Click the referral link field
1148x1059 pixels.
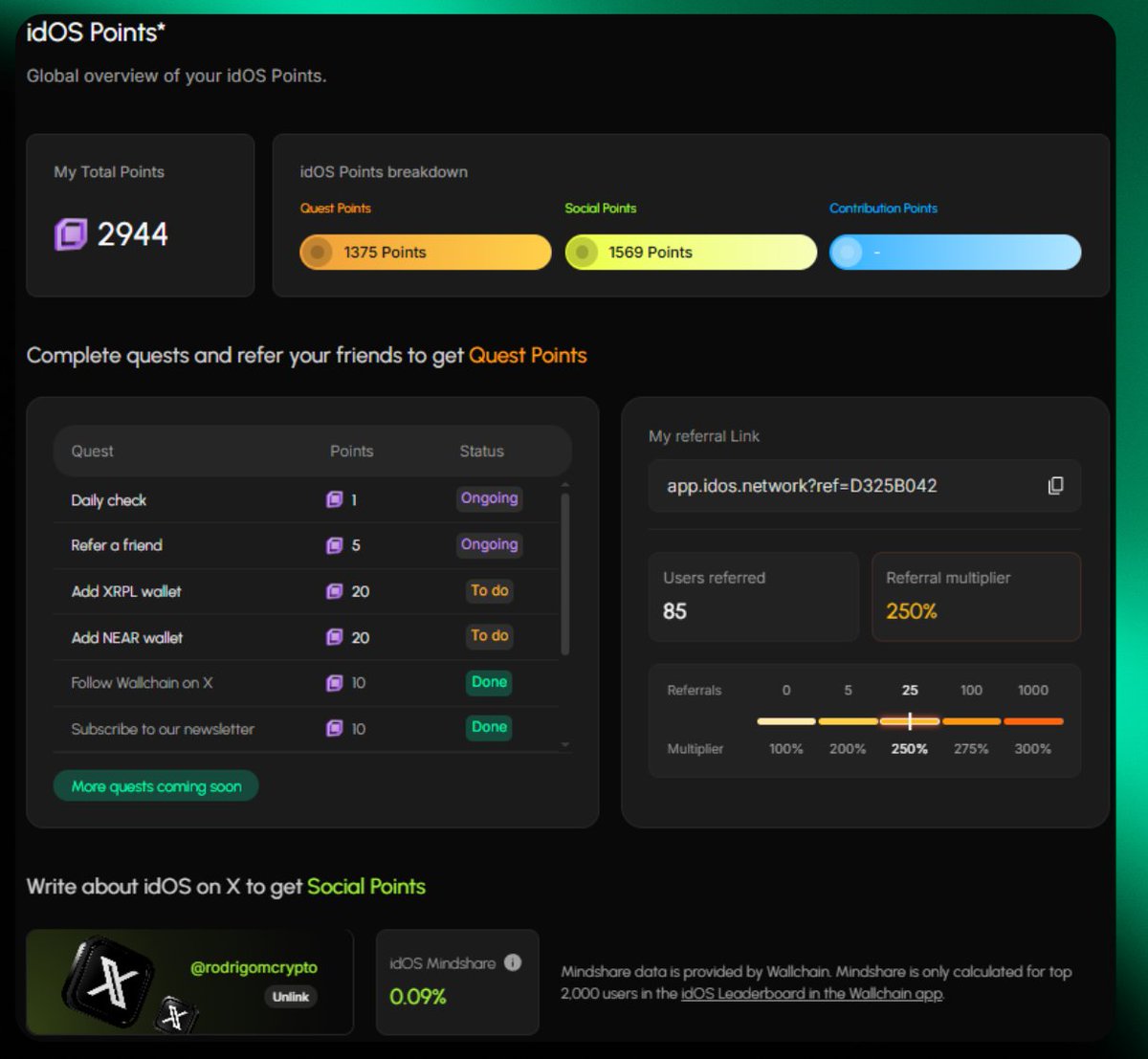click(865, 486)
